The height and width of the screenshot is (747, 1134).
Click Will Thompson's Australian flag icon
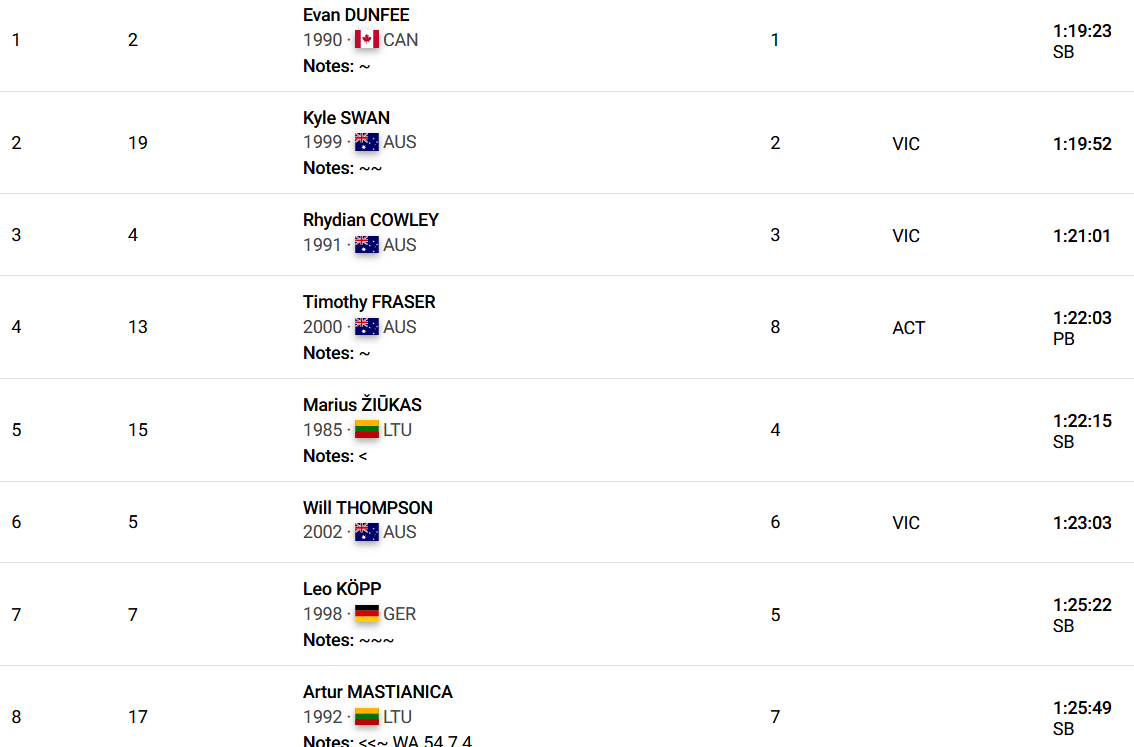367,532
